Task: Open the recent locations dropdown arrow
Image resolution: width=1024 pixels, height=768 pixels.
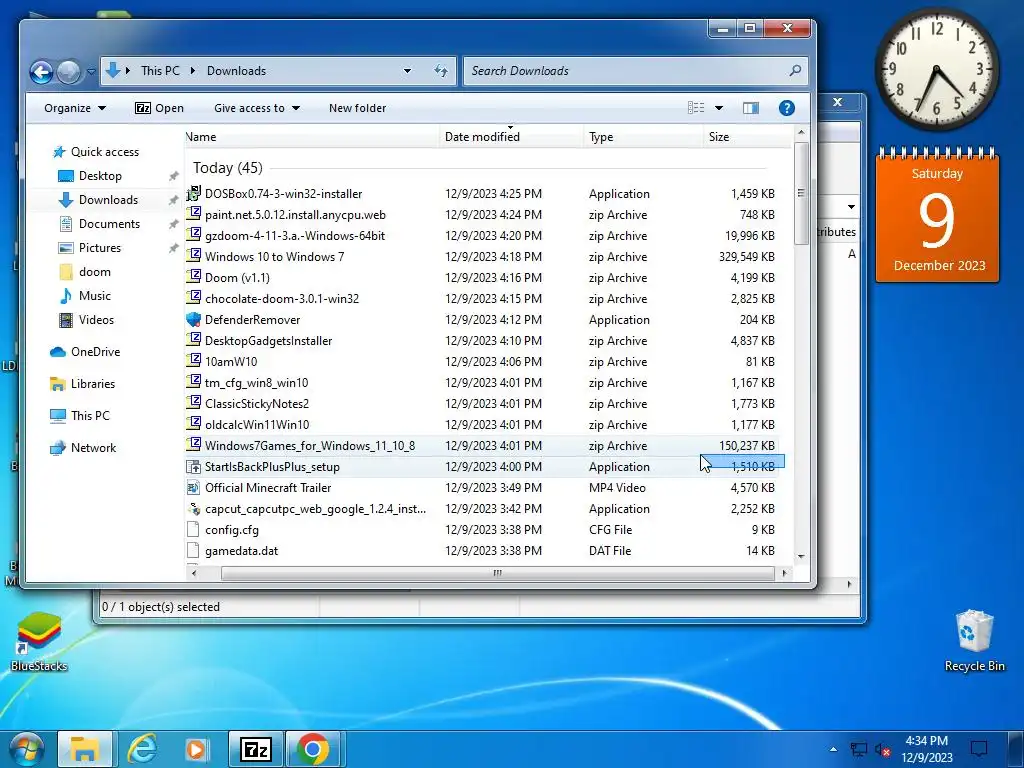Action: (91, 72)
